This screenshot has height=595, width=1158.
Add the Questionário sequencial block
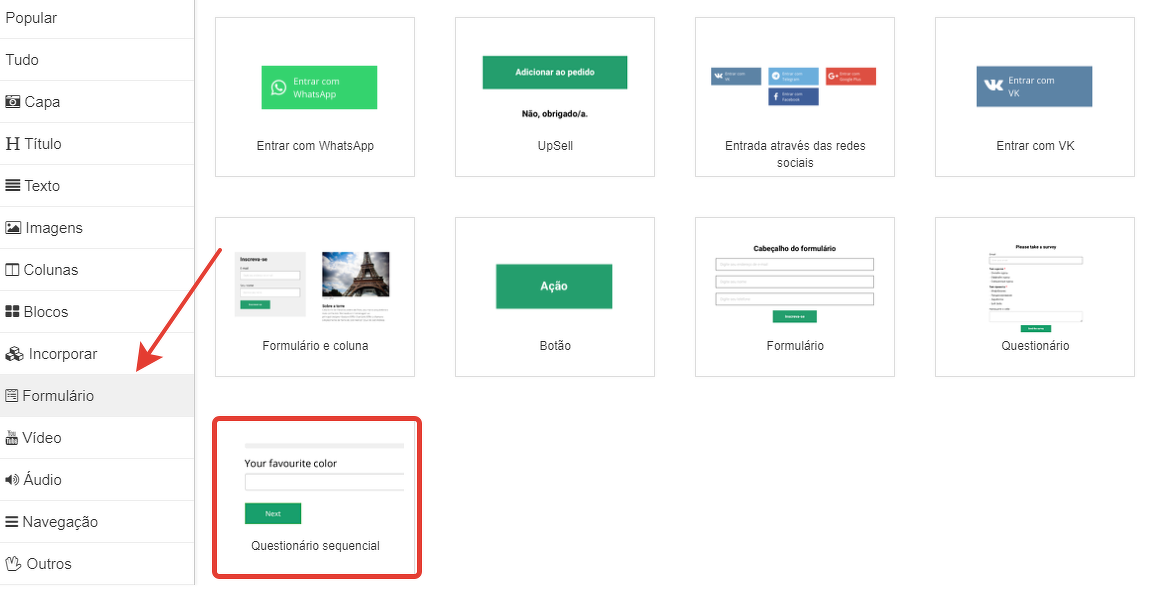316,497
